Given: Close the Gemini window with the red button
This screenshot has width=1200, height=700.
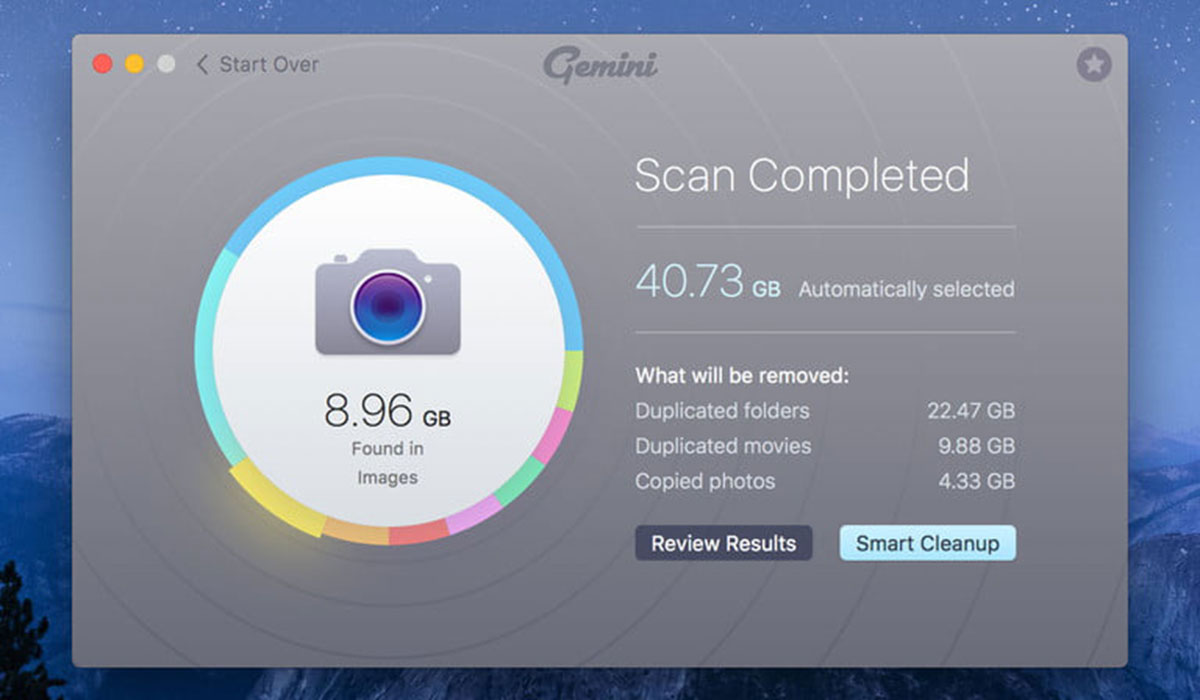Looking at the screenshot, I should pos(103,65).
